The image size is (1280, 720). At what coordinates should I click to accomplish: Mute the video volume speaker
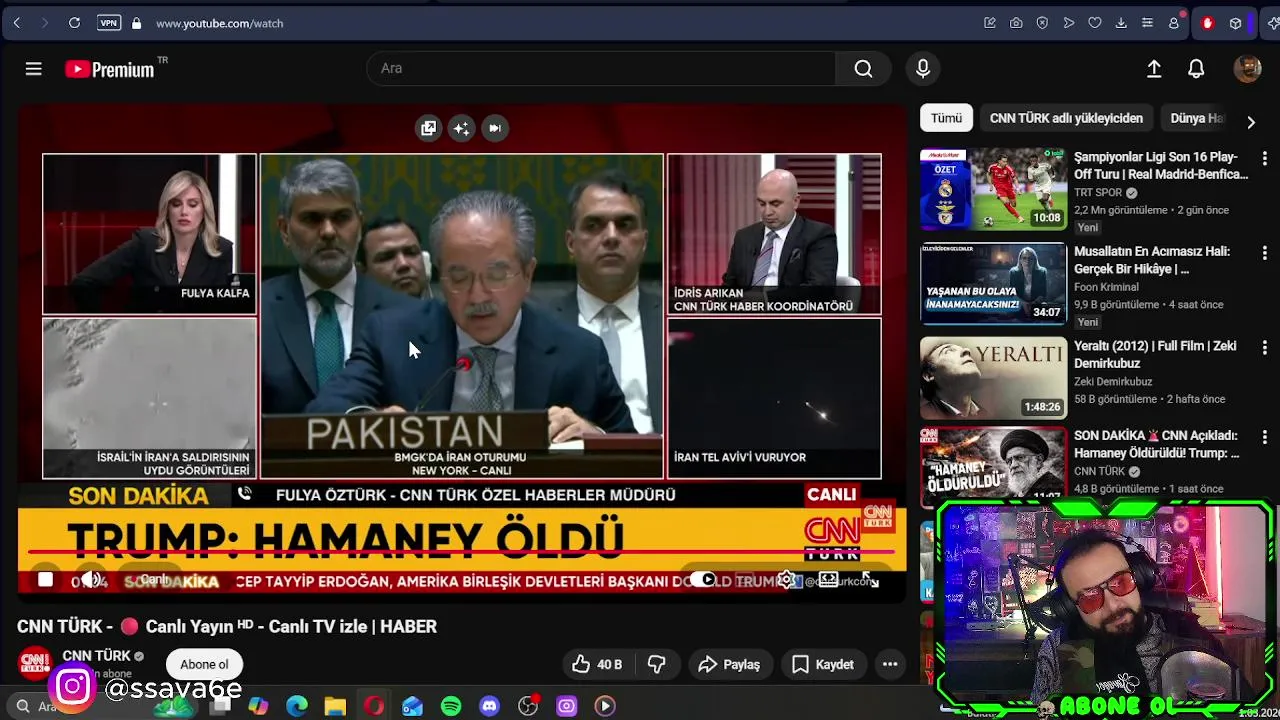pyautogui.click(x=90, y=580)
